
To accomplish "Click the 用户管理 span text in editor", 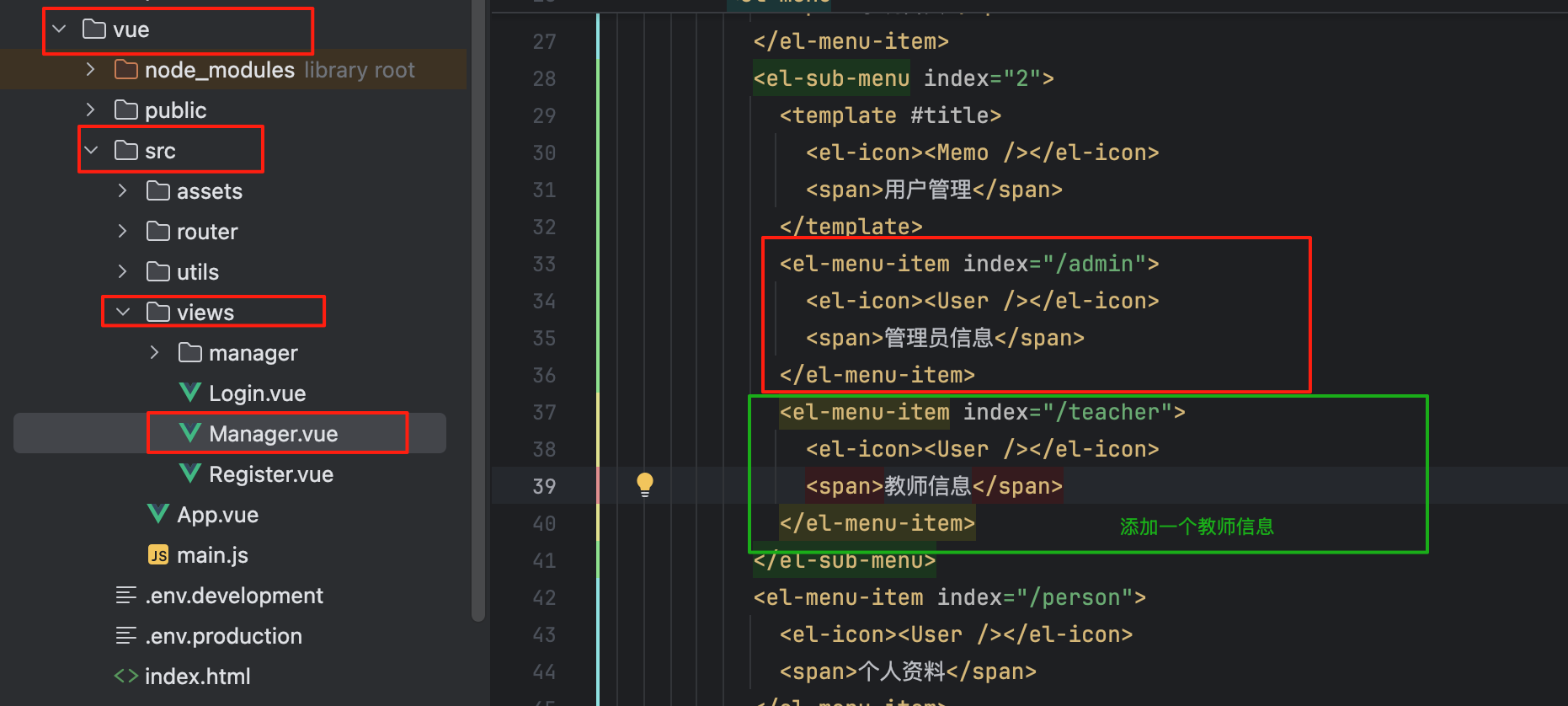I will click(x=927, y=190).
